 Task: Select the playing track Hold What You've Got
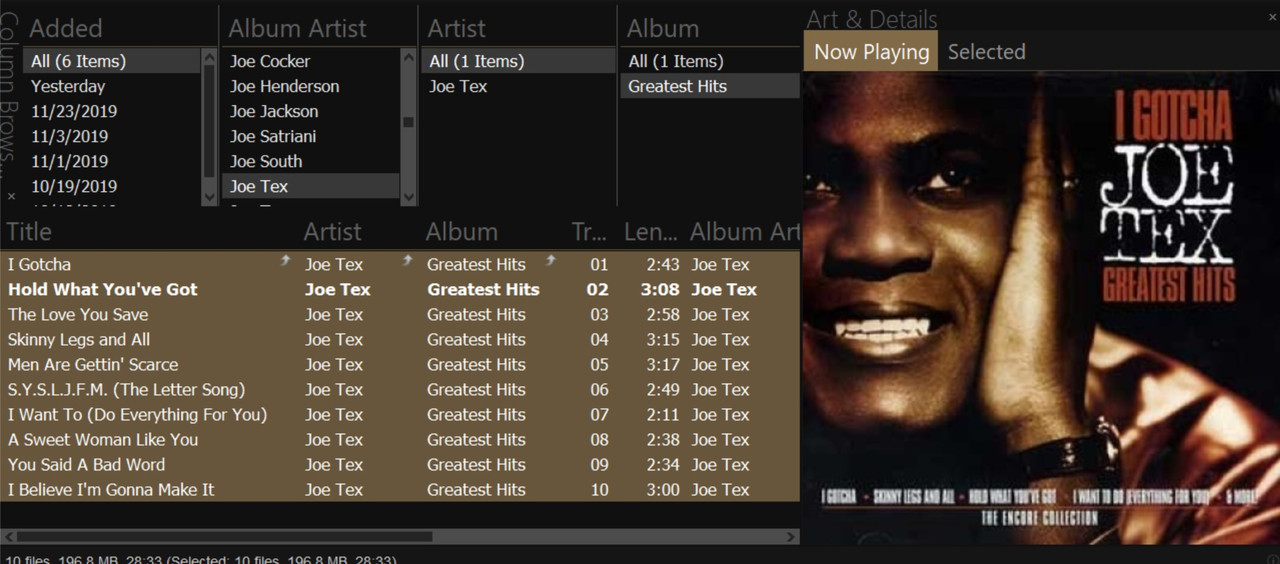coord(400,289)
